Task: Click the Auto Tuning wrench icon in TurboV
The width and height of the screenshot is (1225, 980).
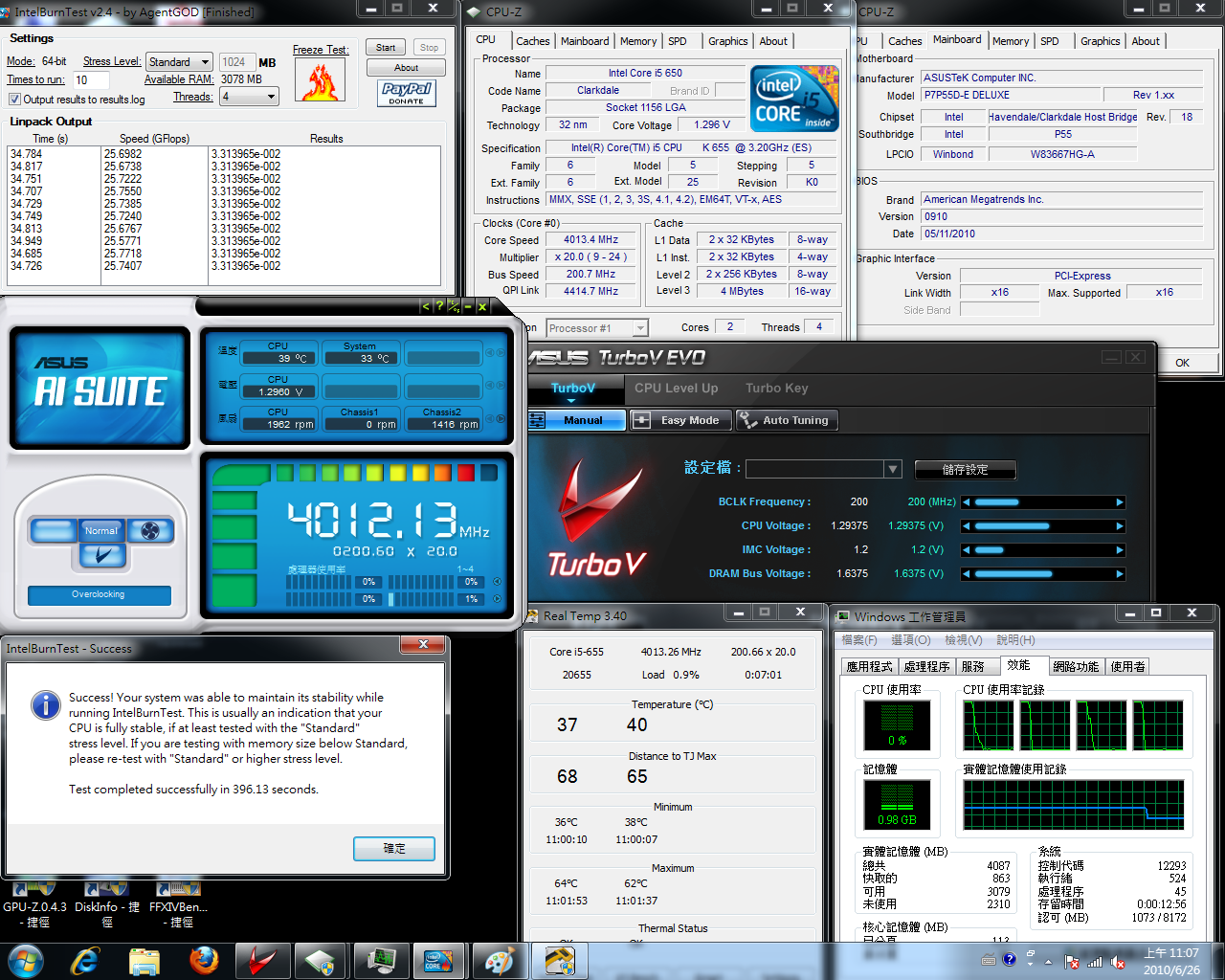Action: [748, 419]
